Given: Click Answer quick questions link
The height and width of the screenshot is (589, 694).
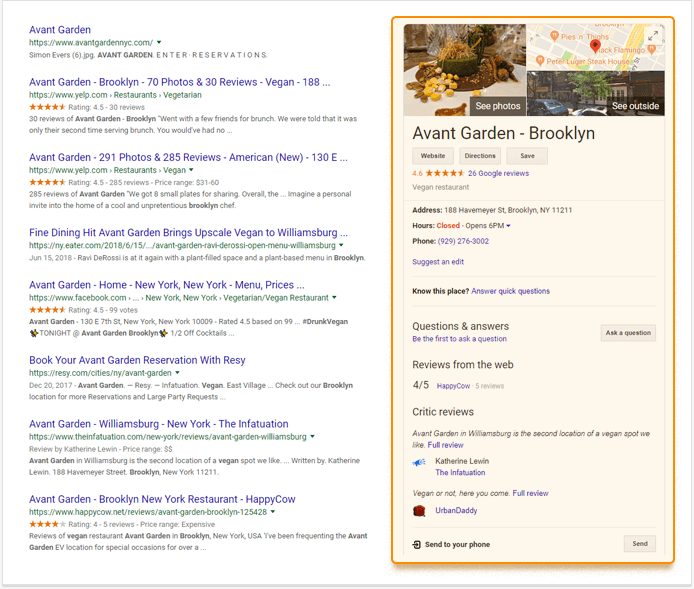Looking at the screenshot, I should [510, 291].
